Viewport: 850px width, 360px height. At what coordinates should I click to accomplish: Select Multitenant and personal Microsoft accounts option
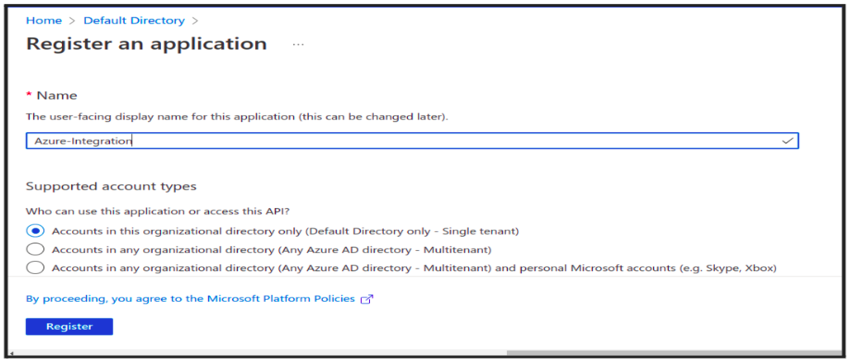[x=35, y=268]
